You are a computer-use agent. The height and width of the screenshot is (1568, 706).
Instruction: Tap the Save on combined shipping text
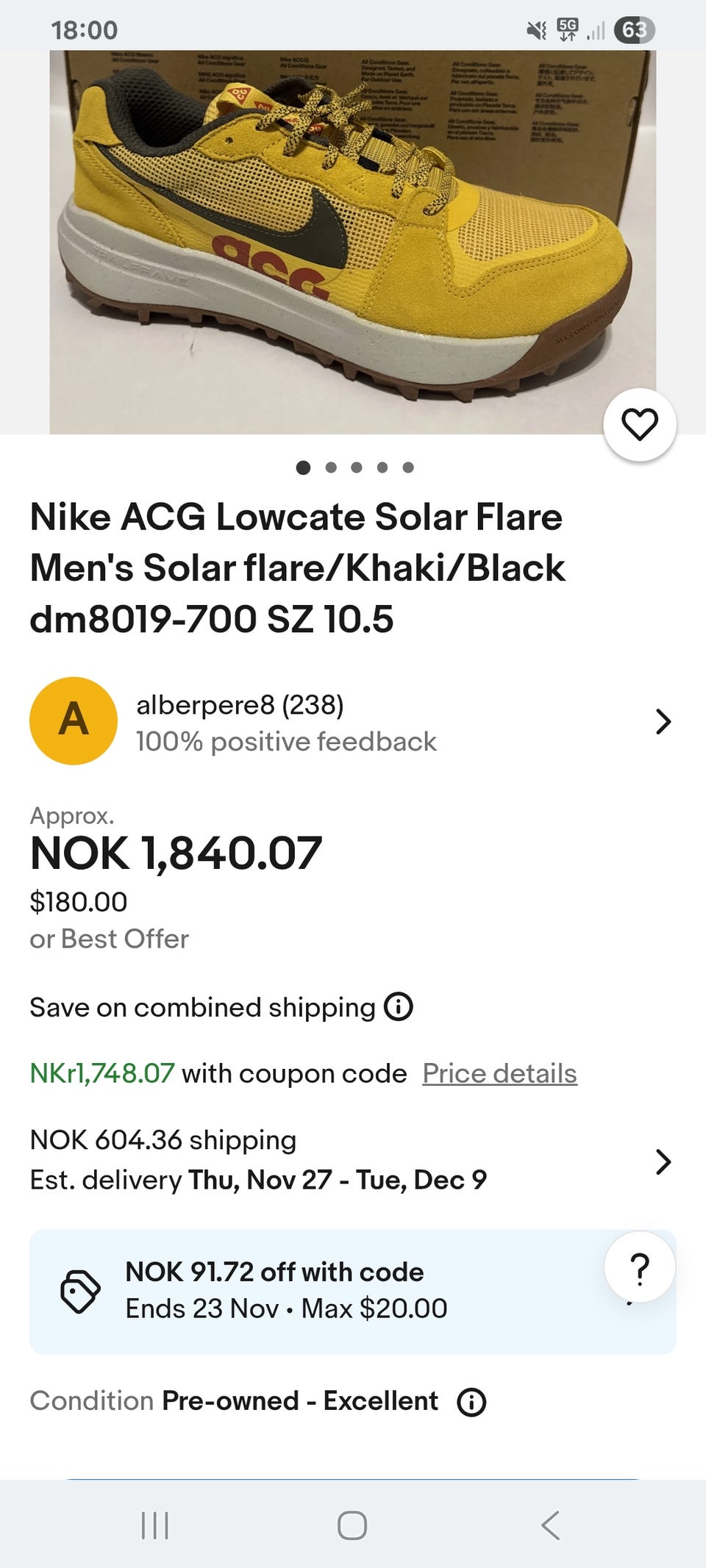tap(202, 1007)
